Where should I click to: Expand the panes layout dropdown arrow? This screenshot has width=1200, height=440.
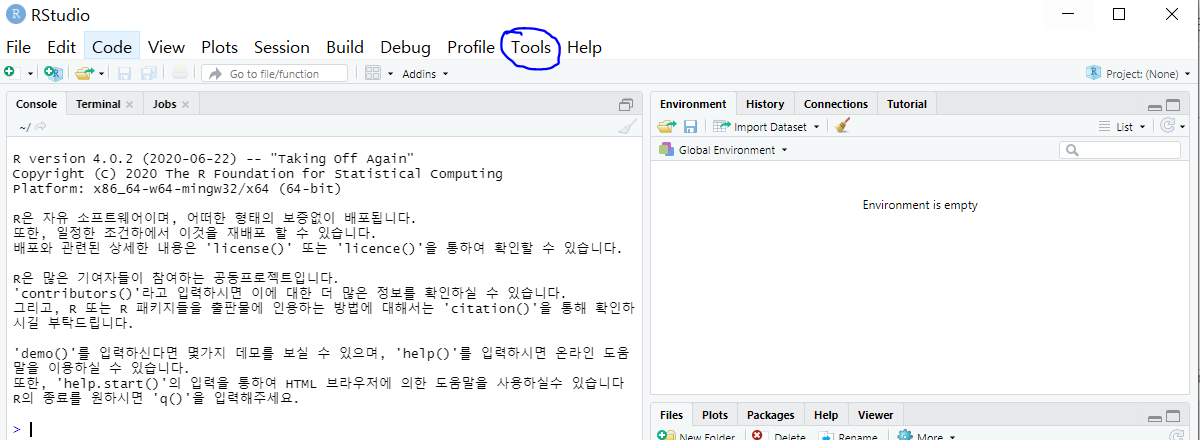390,74
